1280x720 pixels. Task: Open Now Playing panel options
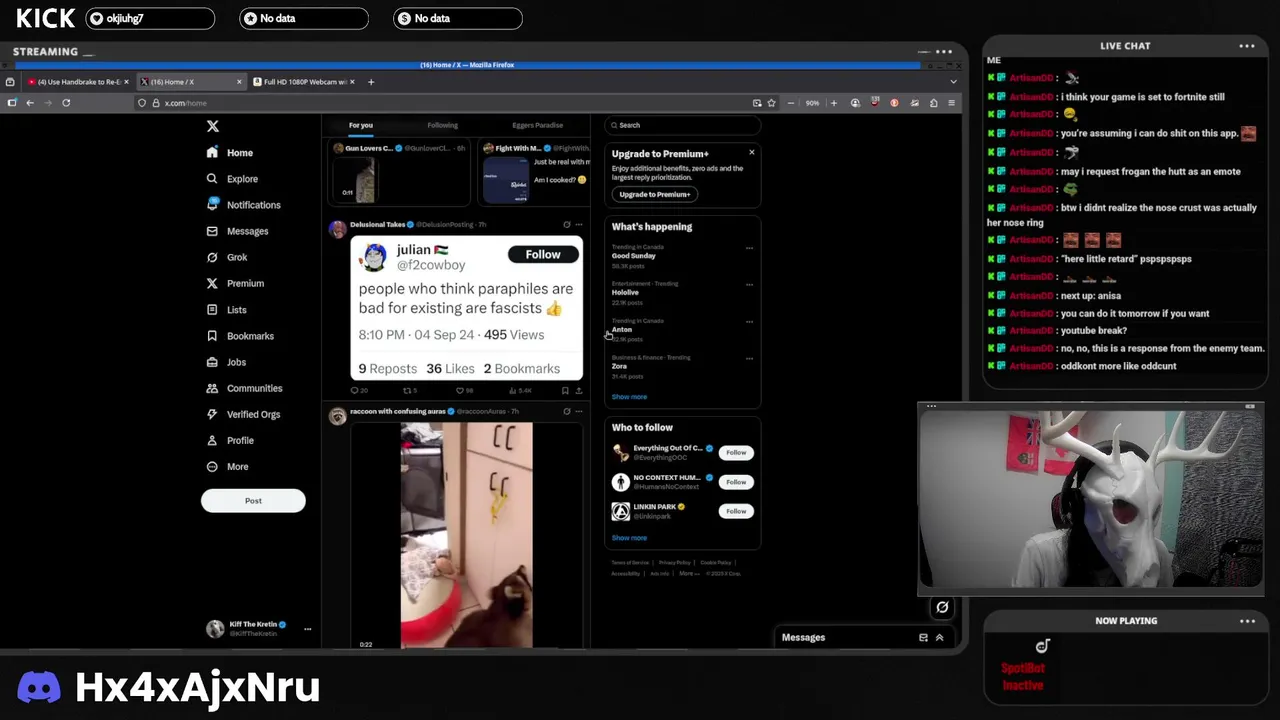(1247, 621)
